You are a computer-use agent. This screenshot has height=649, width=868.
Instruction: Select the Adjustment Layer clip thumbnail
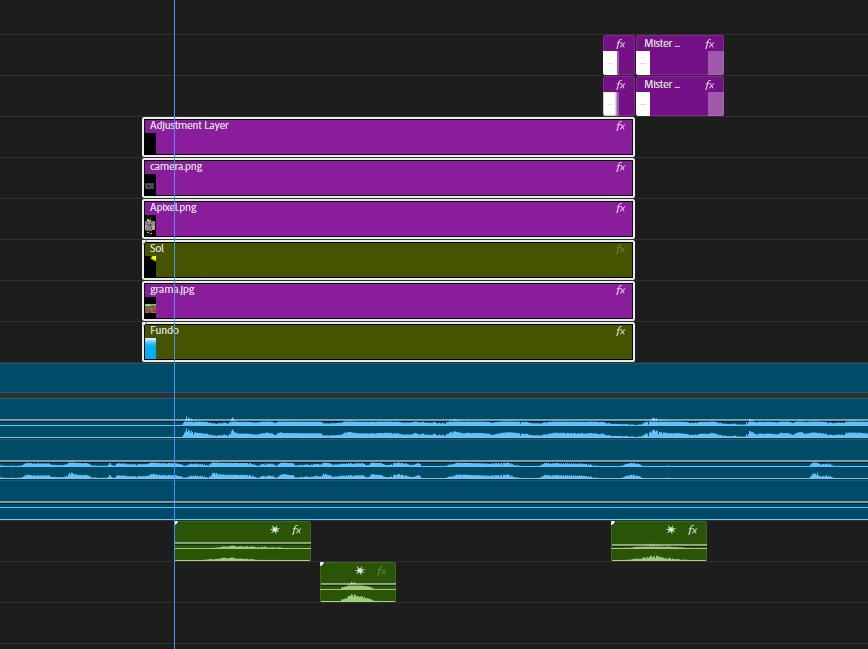pyautogui.click(x=150, y=143)
